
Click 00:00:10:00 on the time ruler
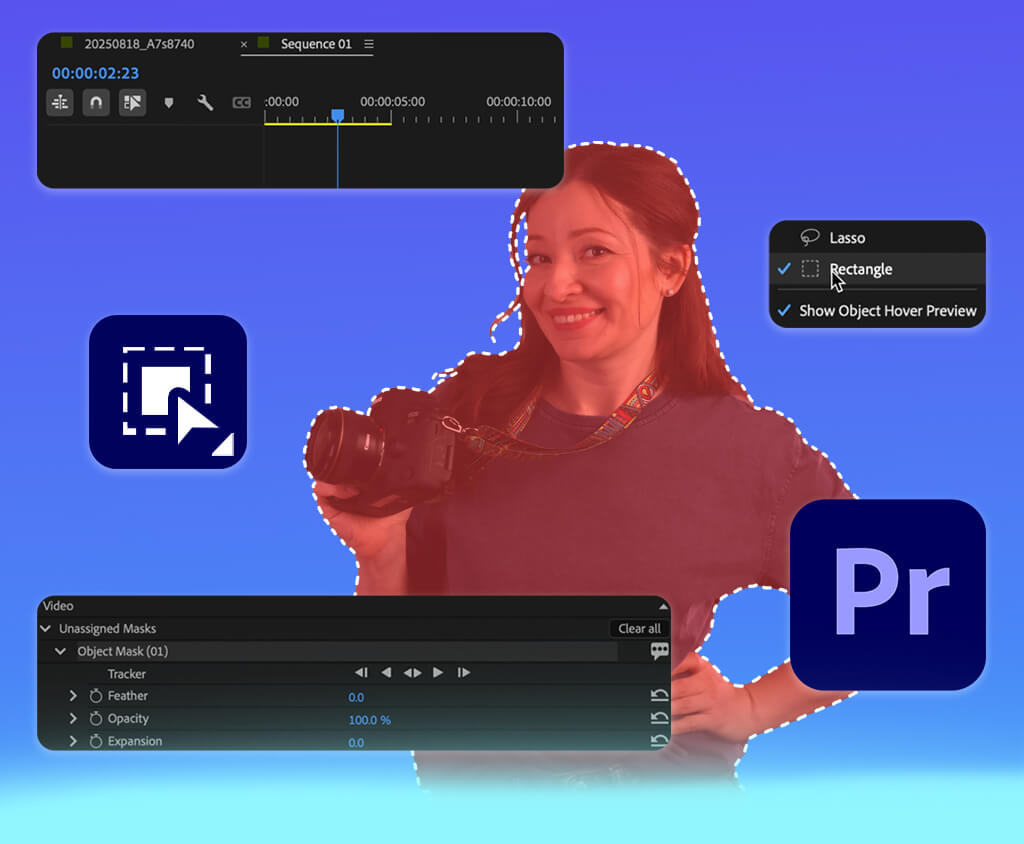click(519, 101)
